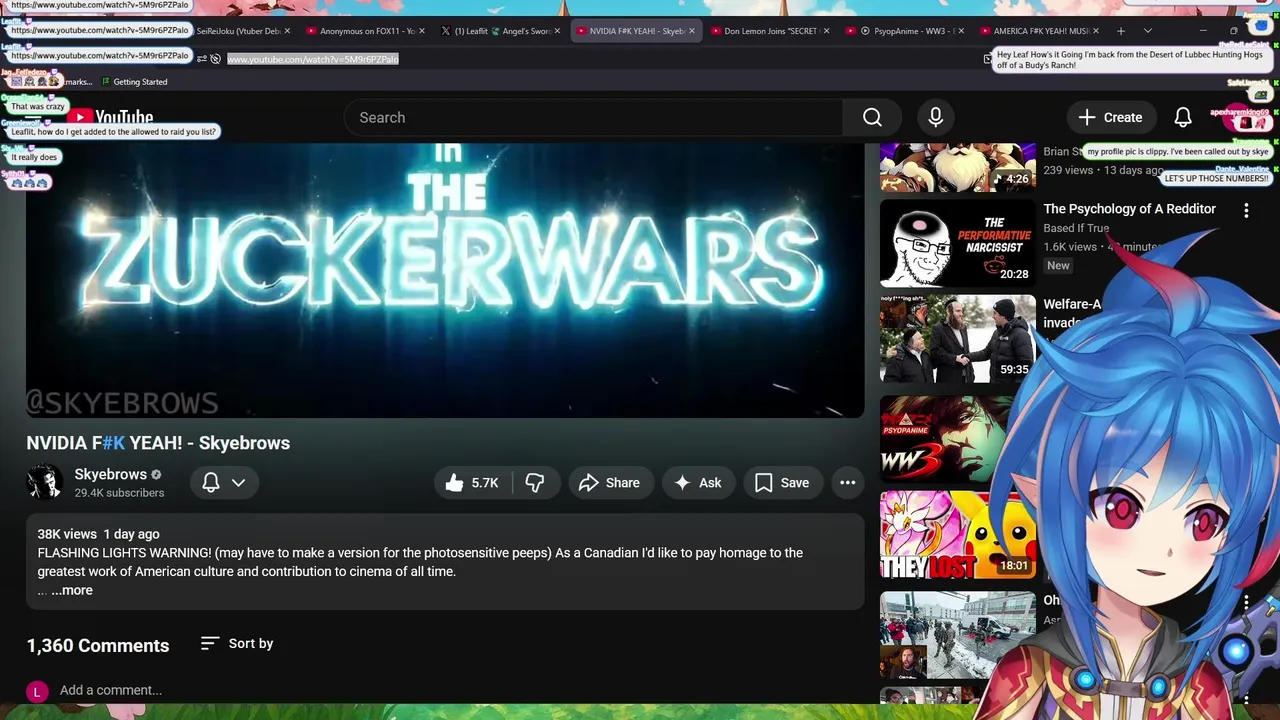
Task: Open the 59:35 Welfare video thumbnail
Action: [958, 339]
